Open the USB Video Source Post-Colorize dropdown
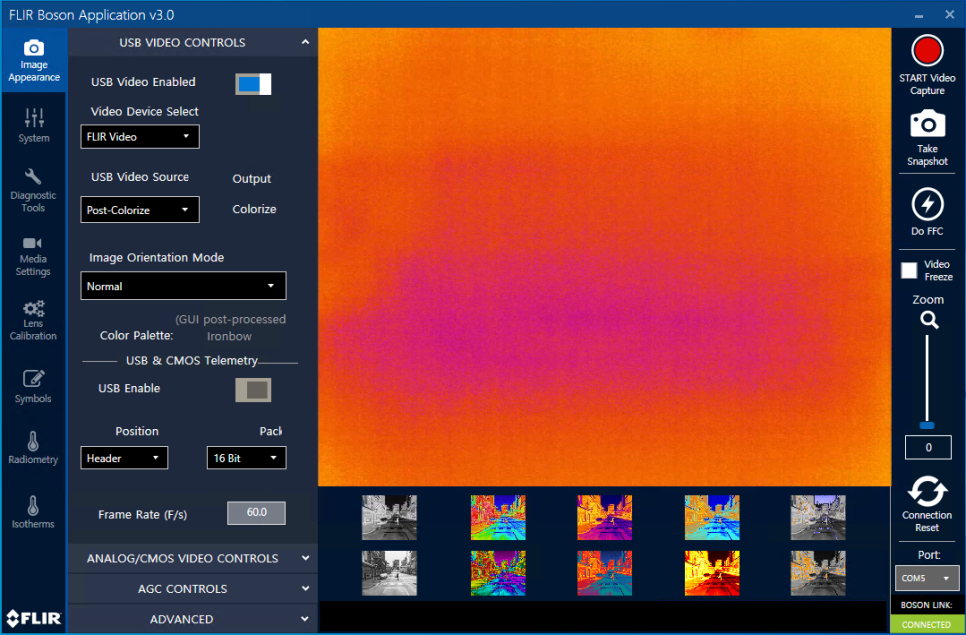 point(140,209)
